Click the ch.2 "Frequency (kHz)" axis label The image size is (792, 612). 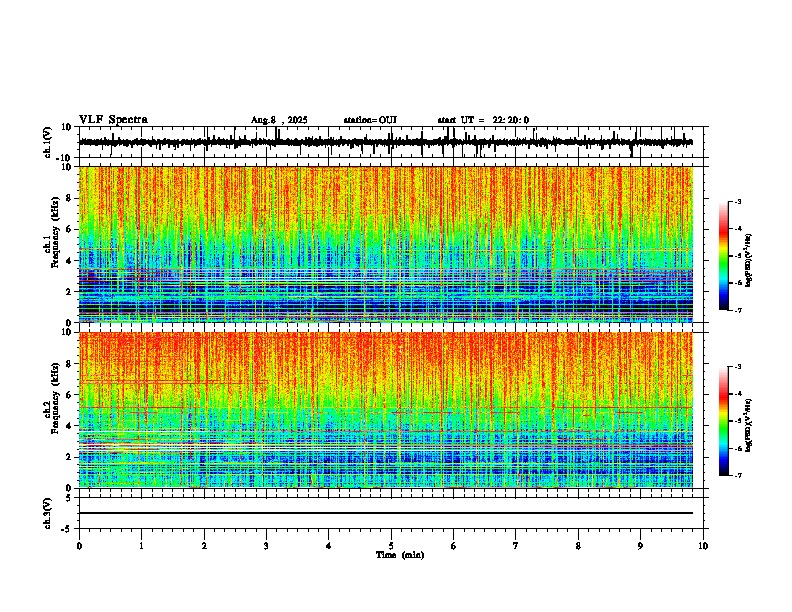click(x=55, y=398)
